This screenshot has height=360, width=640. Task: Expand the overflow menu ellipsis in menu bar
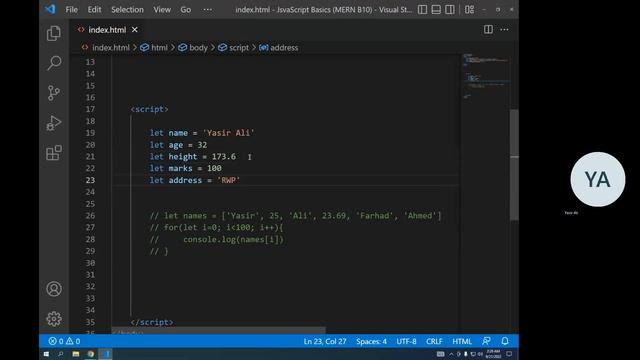[x=207, y=9]
